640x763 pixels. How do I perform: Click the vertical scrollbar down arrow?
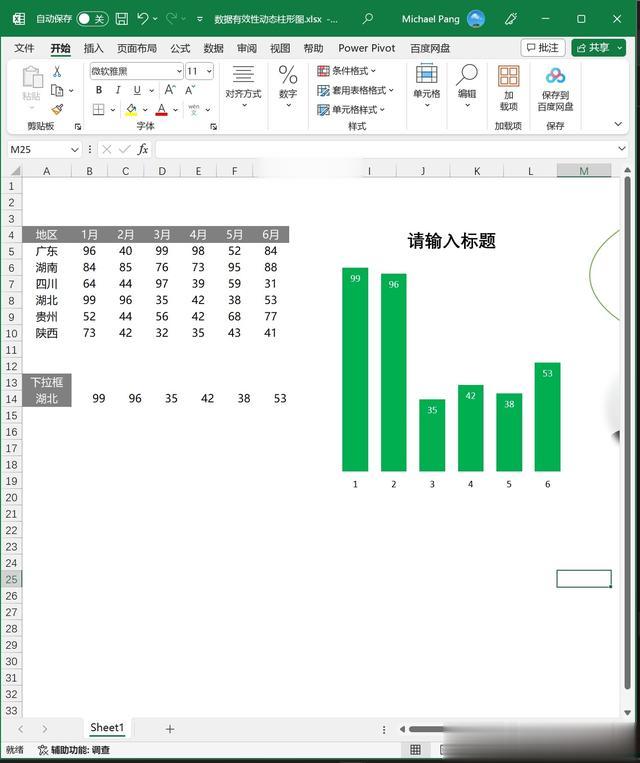(627, 712)
